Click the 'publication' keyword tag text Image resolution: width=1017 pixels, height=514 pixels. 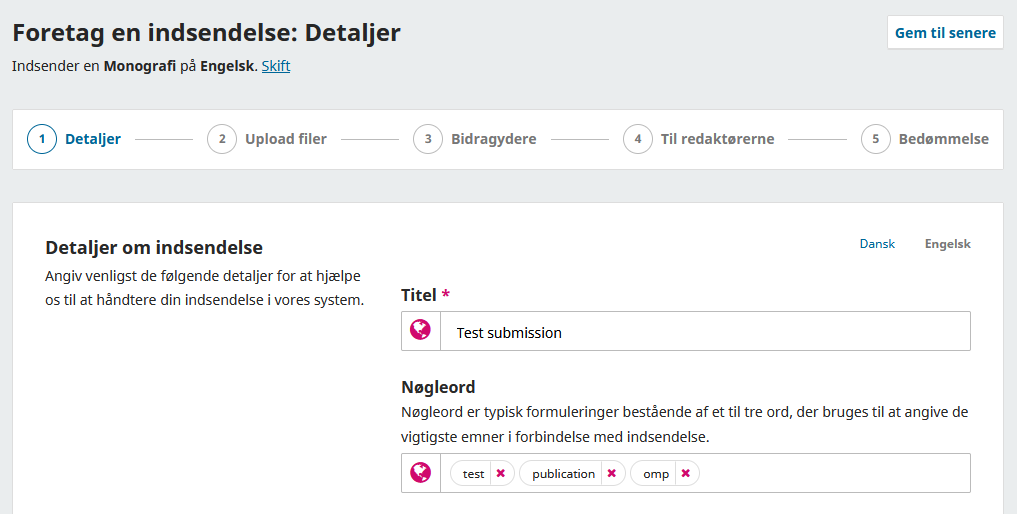564,474
